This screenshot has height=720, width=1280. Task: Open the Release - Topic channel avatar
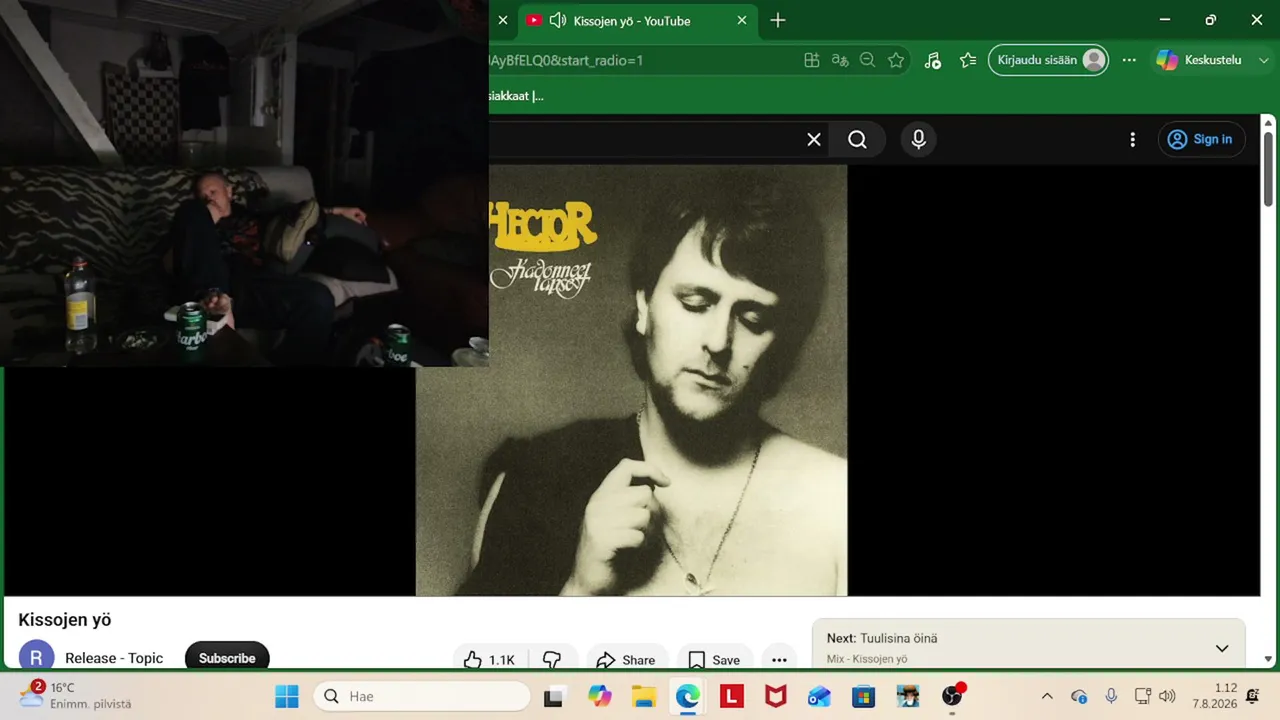click(37, 657)
